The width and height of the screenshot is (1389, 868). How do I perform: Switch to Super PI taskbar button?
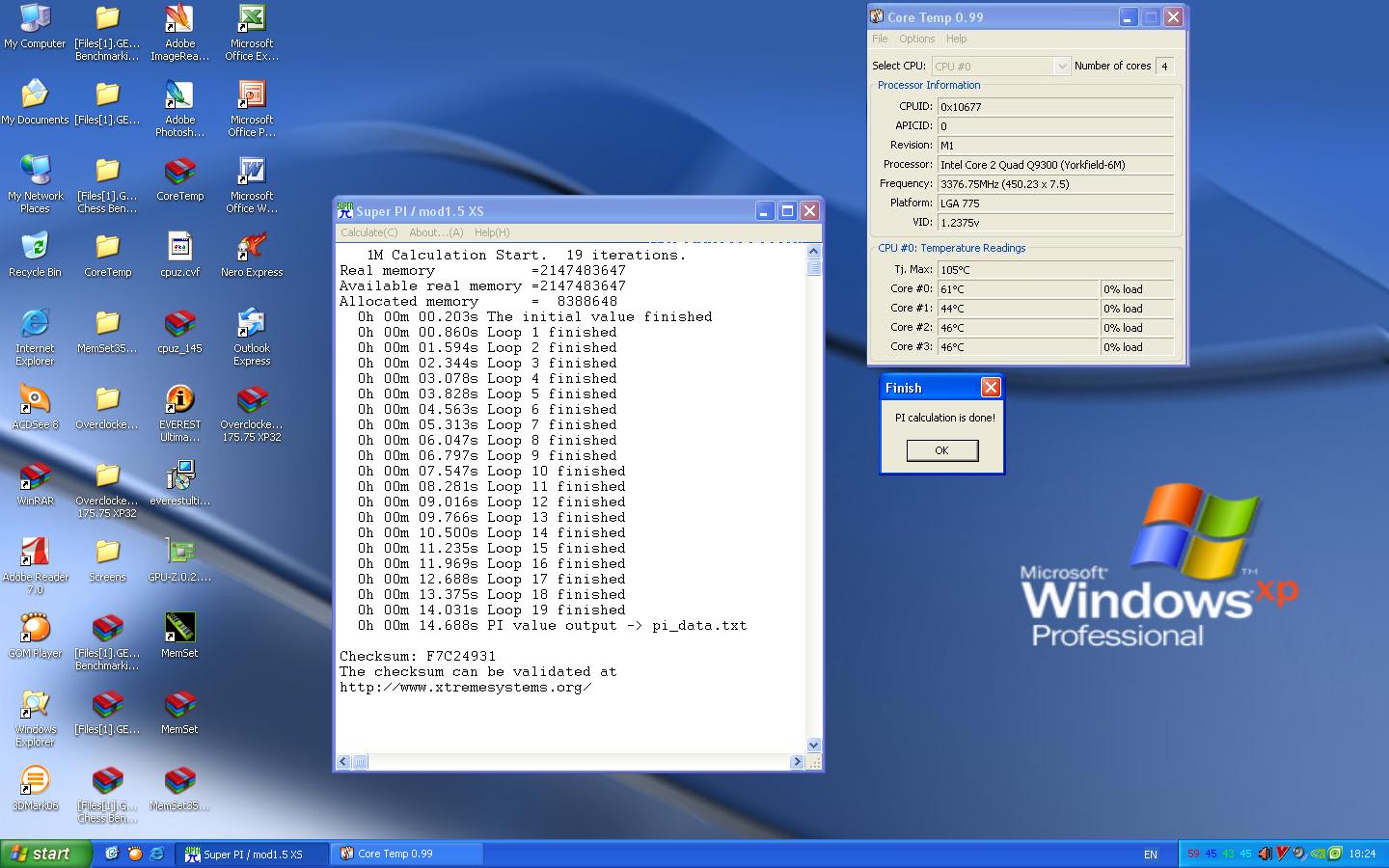[252, 854]
